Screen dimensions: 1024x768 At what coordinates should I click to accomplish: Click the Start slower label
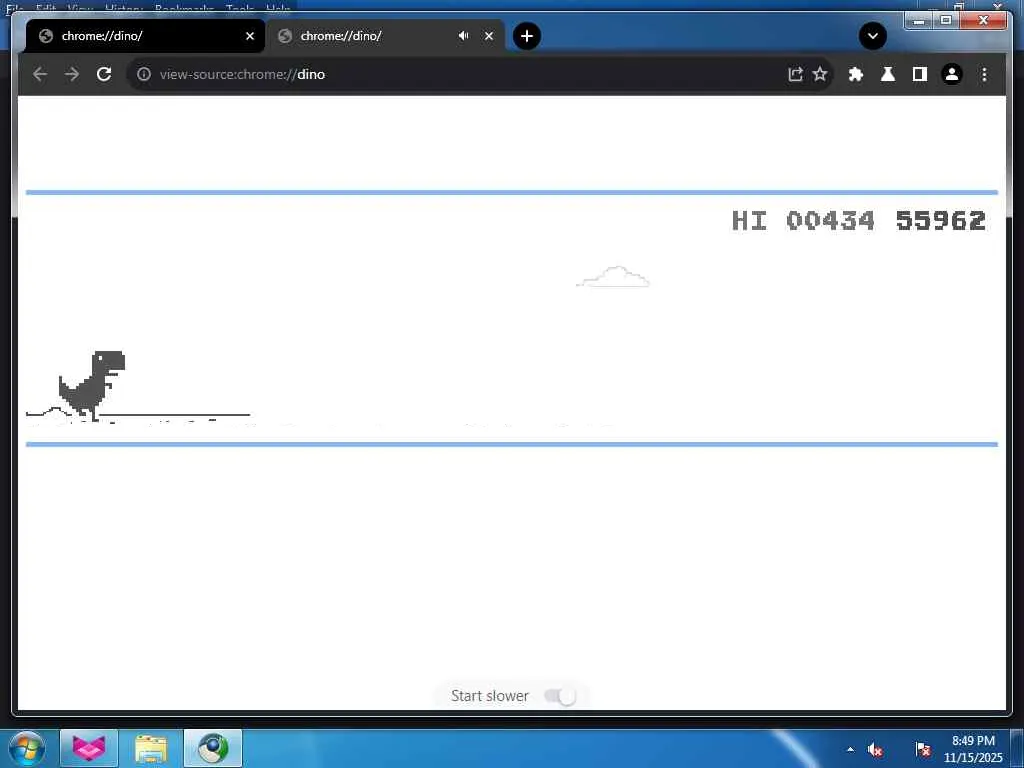click(x=490, y=696)
